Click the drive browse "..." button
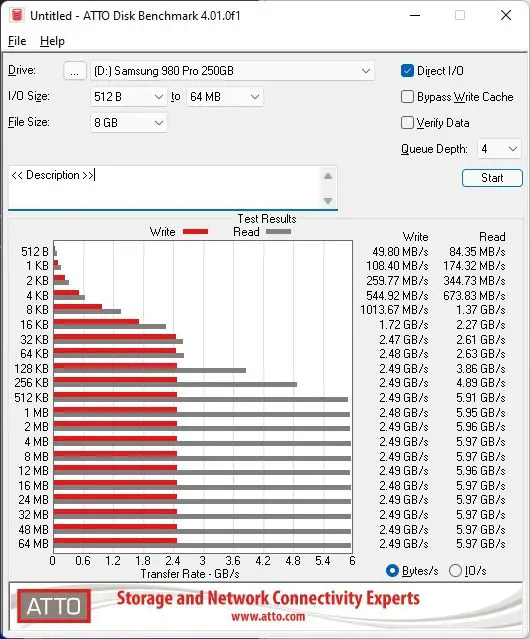This screenshot has width=530, height=639. pos(75,71)
